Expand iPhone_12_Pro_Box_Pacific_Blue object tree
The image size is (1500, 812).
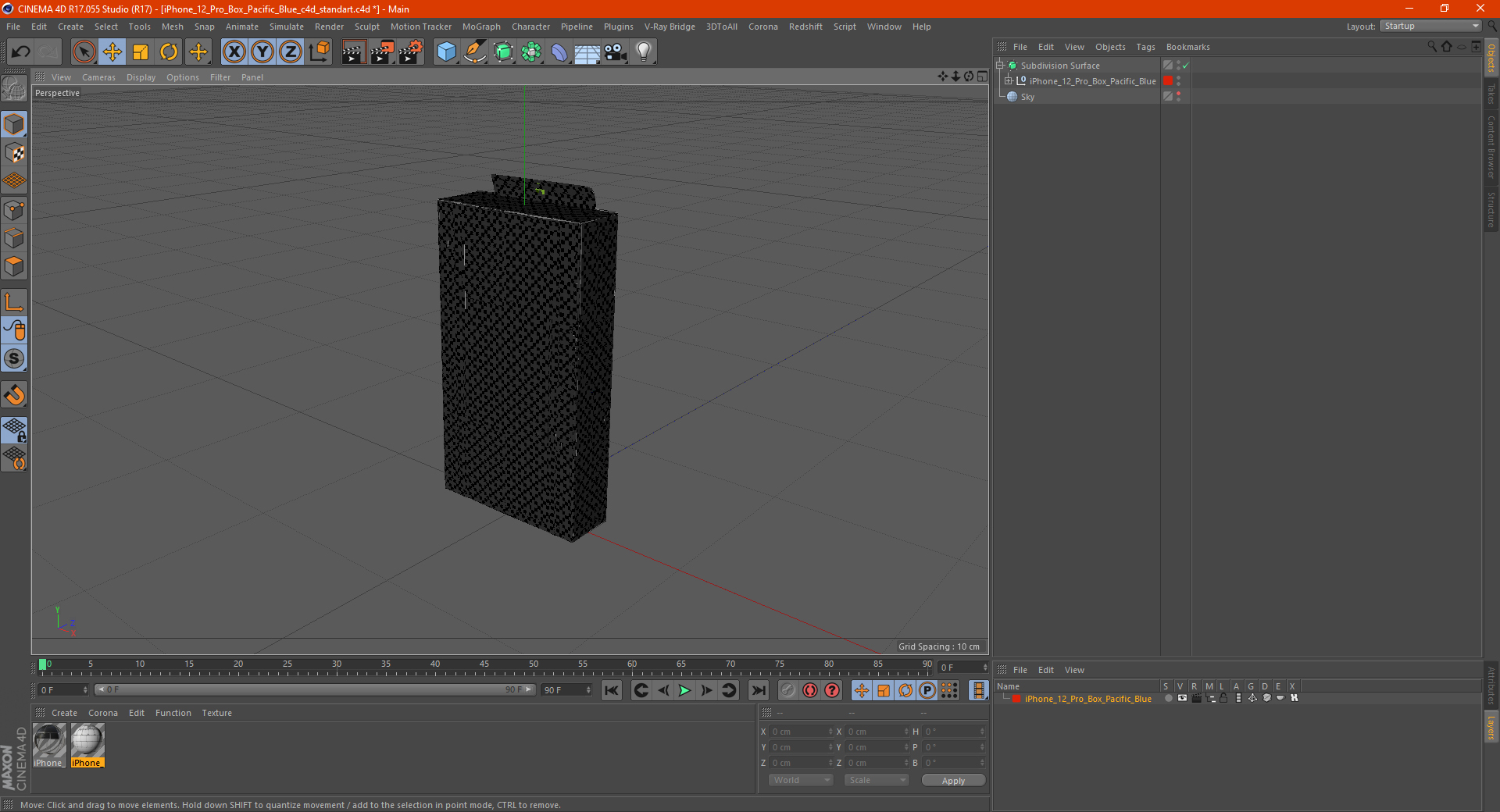(1009, 81)
